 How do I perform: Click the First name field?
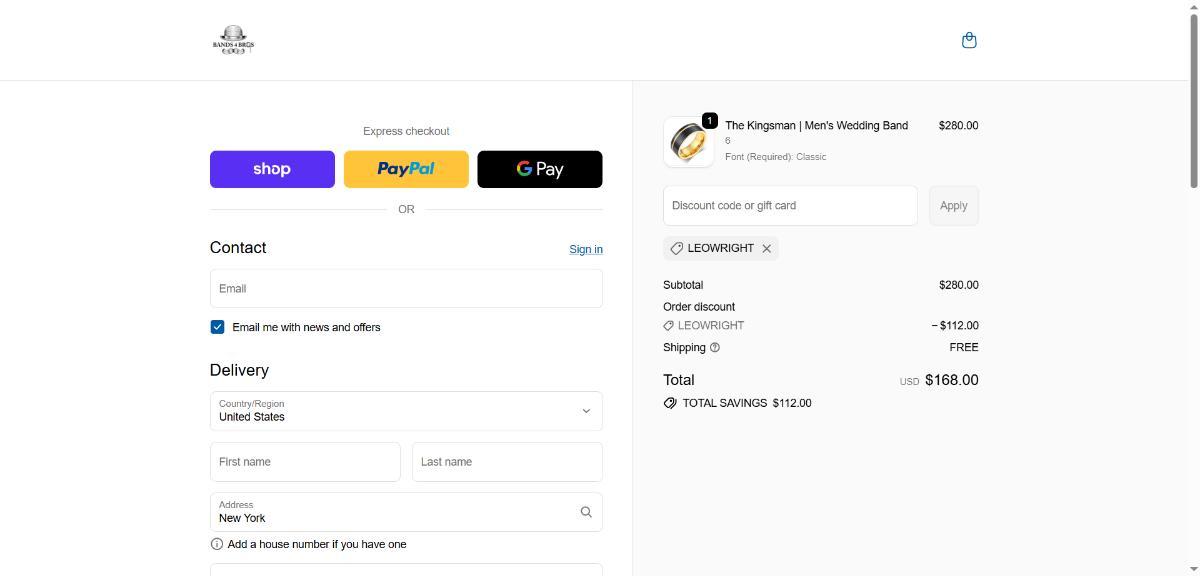click(x=305, y=462)
